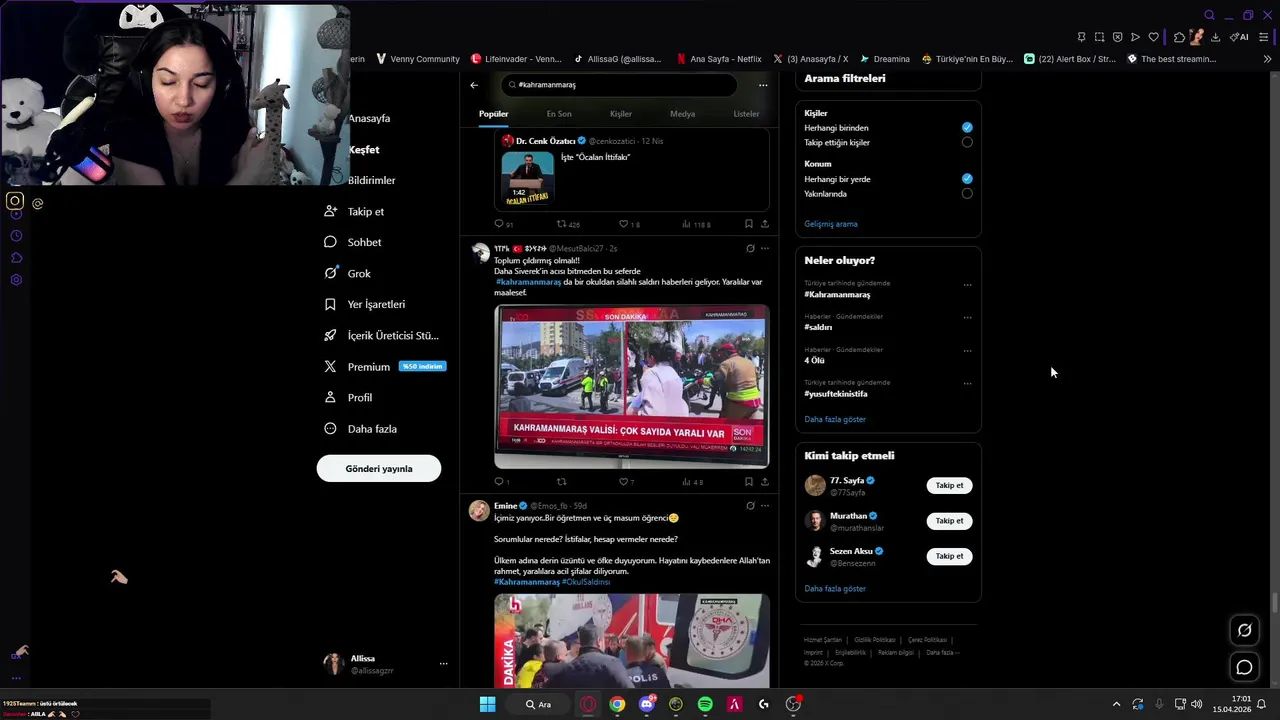The image size is (1280, 720).
Task: Open the Ana Sayfa - Netflix bookmark
Action: (x=719, y=59)
